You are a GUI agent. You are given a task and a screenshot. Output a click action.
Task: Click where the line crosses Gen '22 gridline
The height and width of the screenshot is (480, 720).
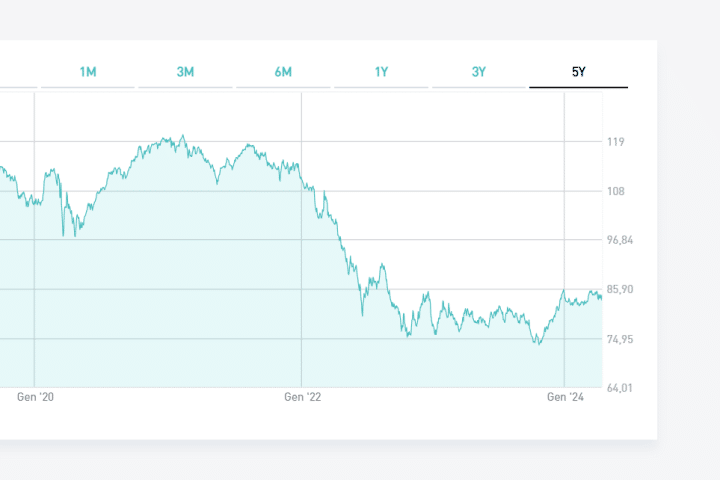point(301,178)
